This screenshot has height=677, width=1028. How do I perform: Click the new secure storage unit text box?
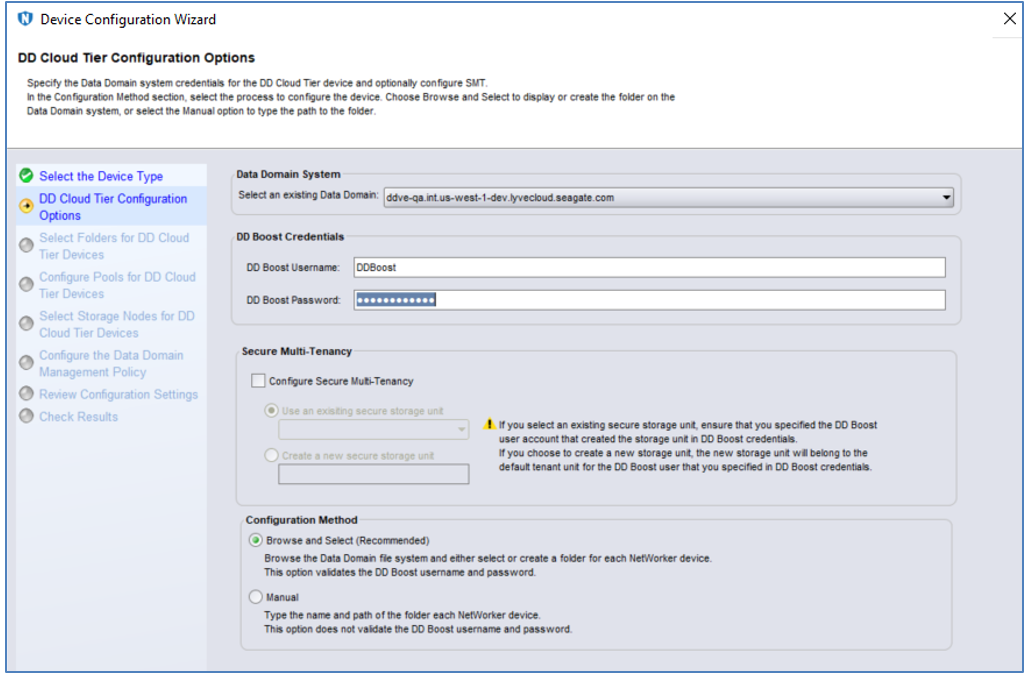point(373,474)
